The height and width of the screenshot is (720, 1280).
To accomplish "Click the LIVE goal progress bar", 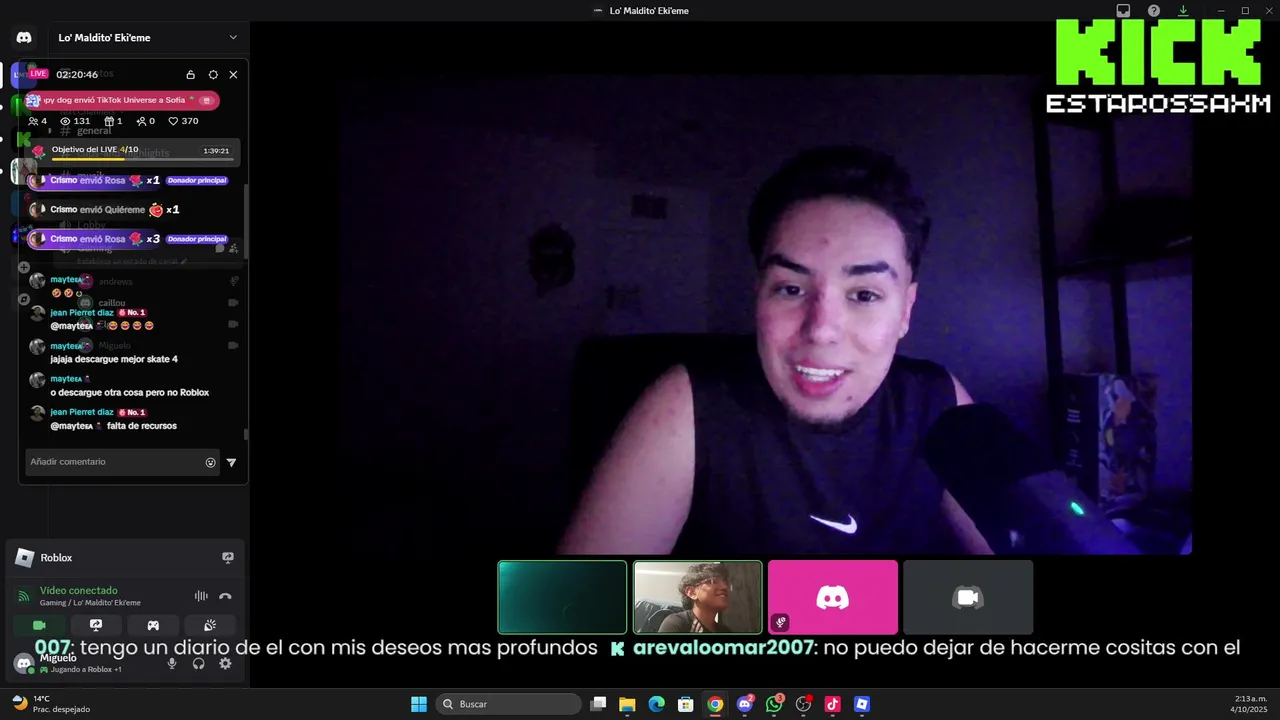I will 142,159.
